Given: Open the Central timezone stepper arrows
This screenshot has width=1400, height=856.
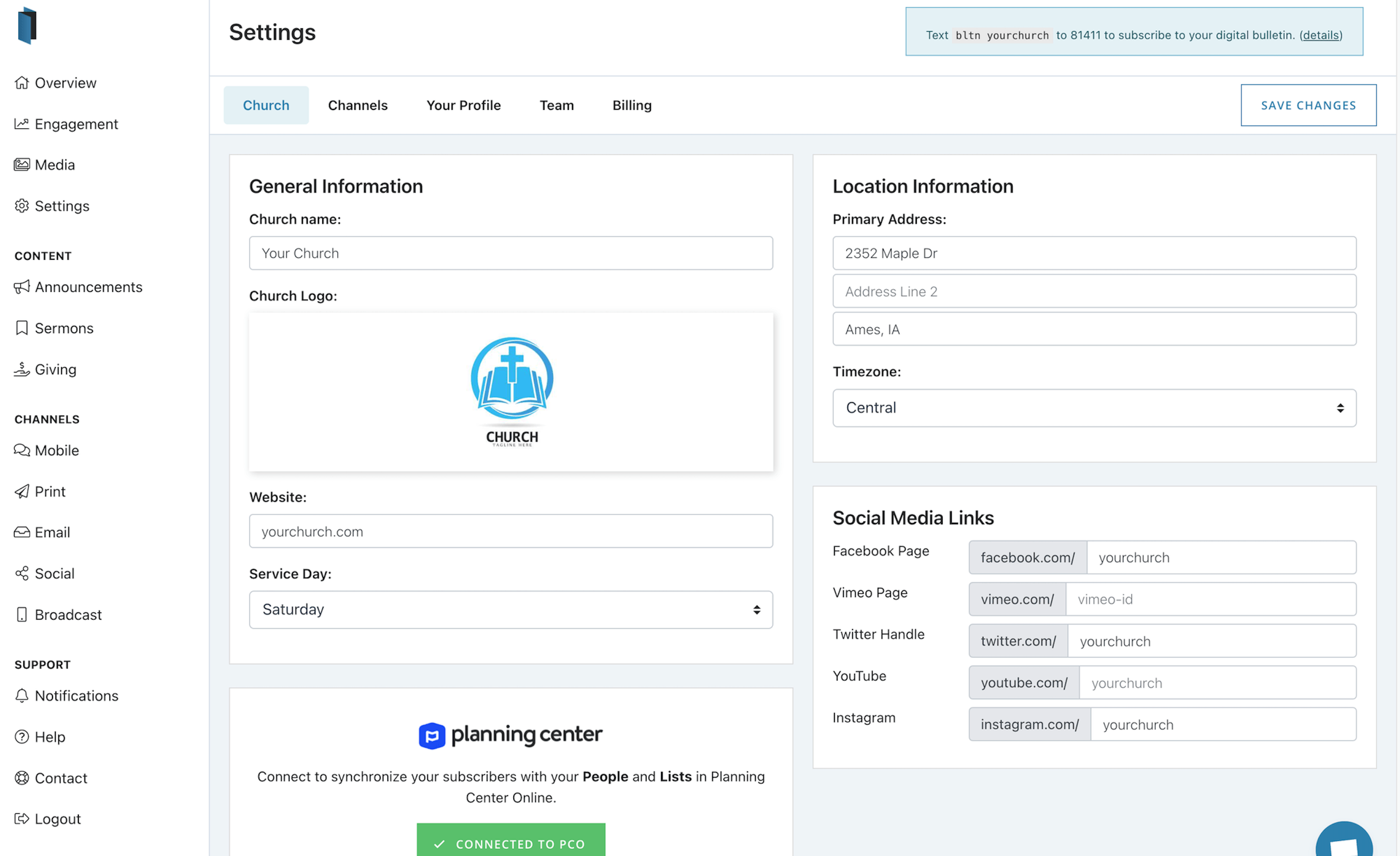Looking at the screenshot, I should [x=1341, y=408].
